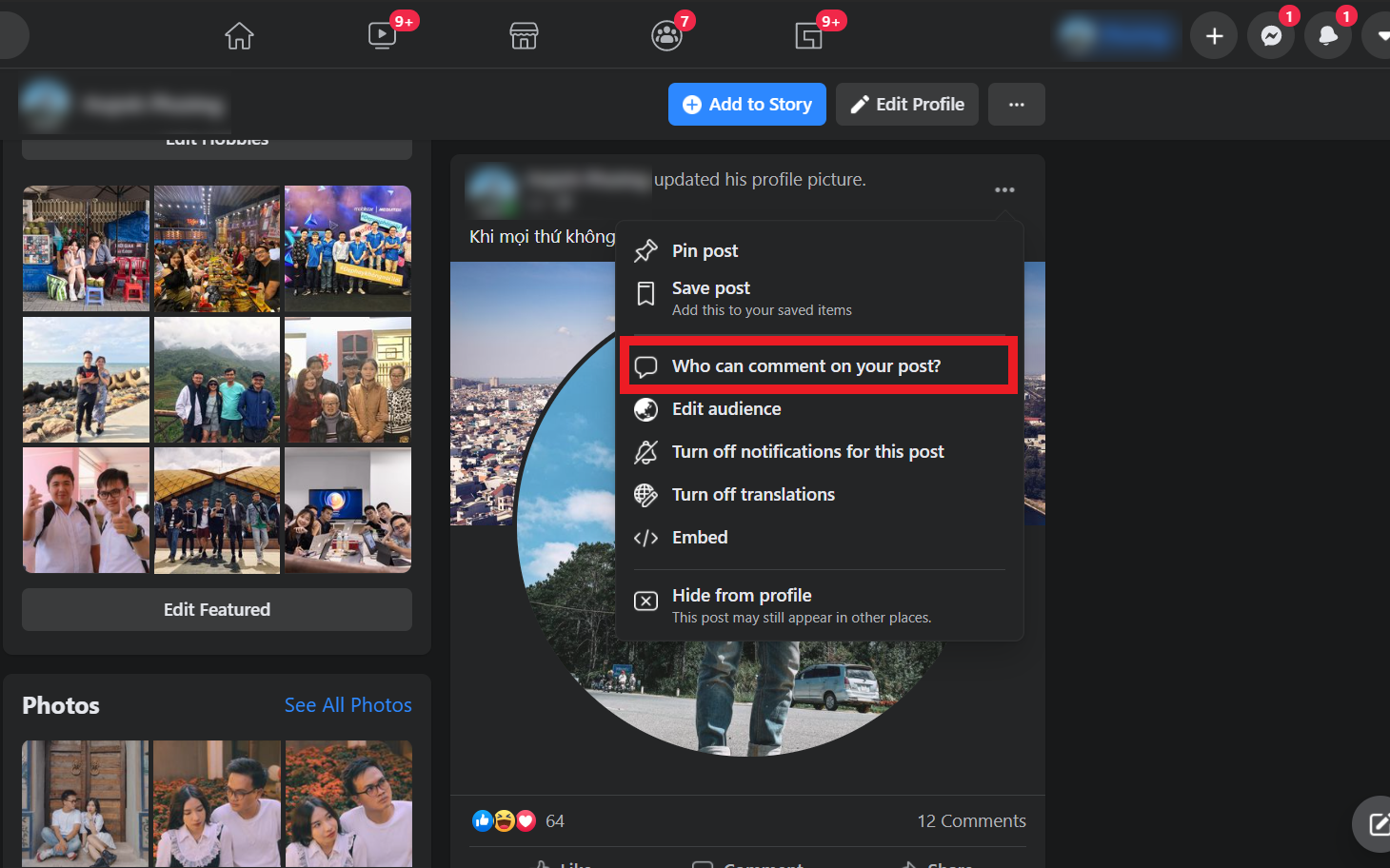The image size is (1390, 868).
Task: Open Messenger chat icon
Action: click(1271, 36)
